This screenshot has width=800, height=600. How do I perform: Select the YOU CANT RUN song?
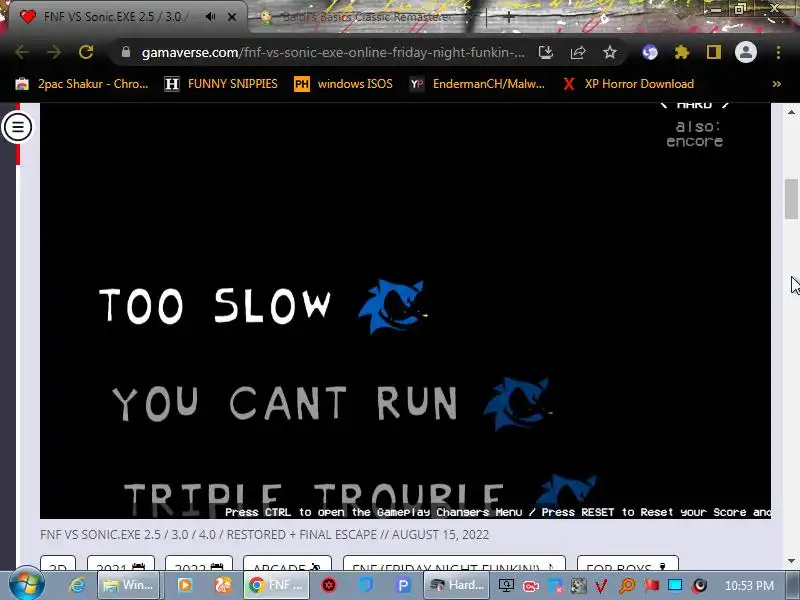pyautogui.click(x=284, y=403)
